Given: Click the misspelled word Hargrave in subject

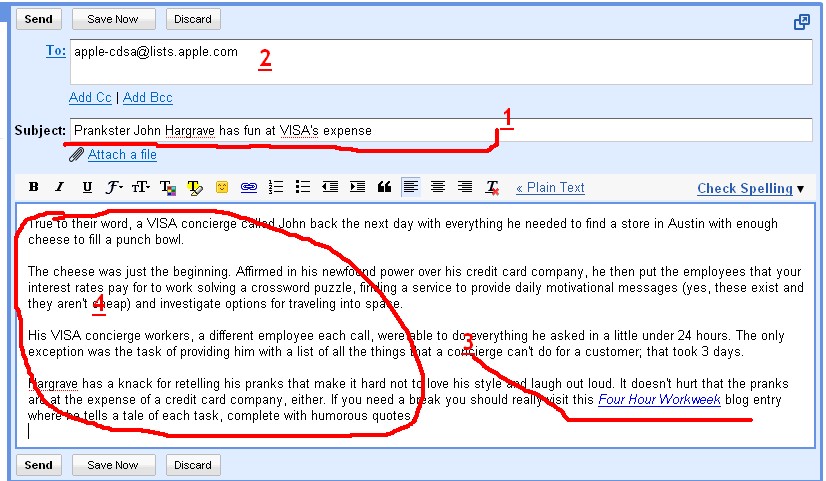Looking at the screenshot, I should point(190,131).
